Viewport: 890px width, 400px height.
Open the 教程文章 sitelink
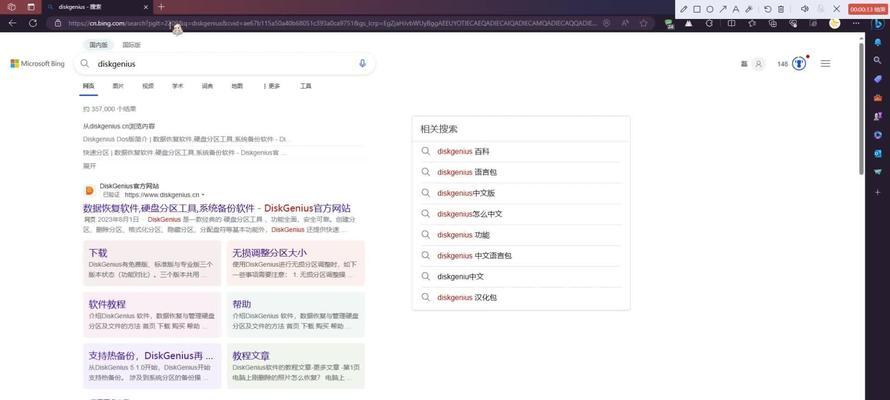pos(295,366)
